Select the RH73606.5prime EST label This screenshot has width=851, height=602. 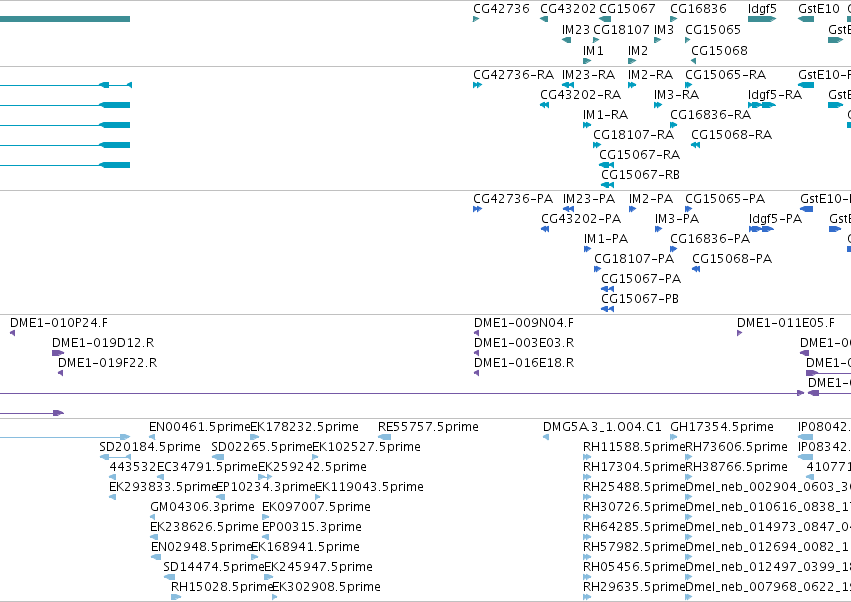tap(736, 447)
